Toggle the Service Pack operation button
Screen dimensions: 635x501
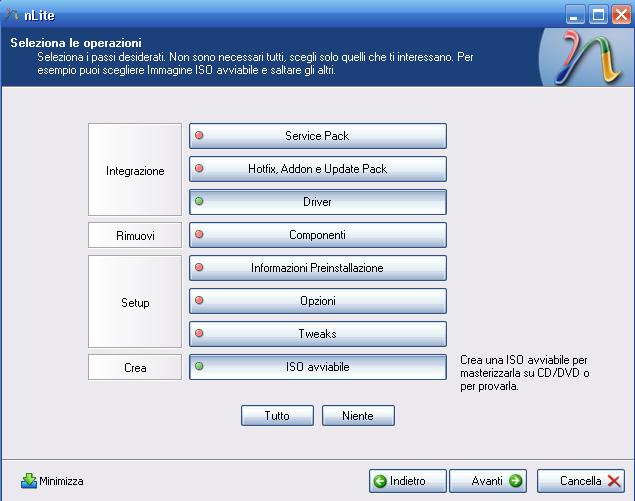click(317, 136)
